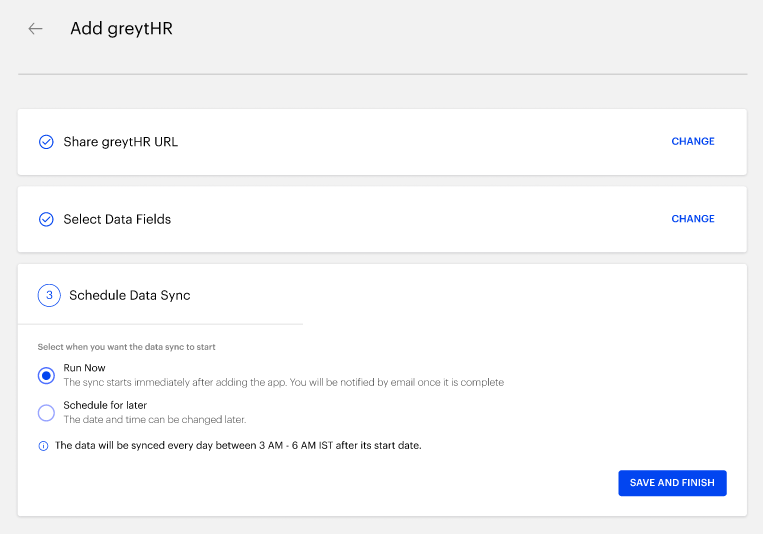Screen dimensions: 763x534
Task: Go back using the left arrow
Action: point(35,29)
